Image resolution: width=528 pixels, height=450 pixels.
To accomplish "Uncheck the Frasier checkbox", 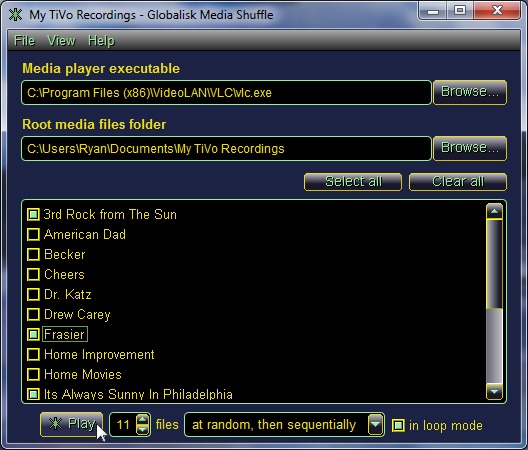I will coord(33,334).
